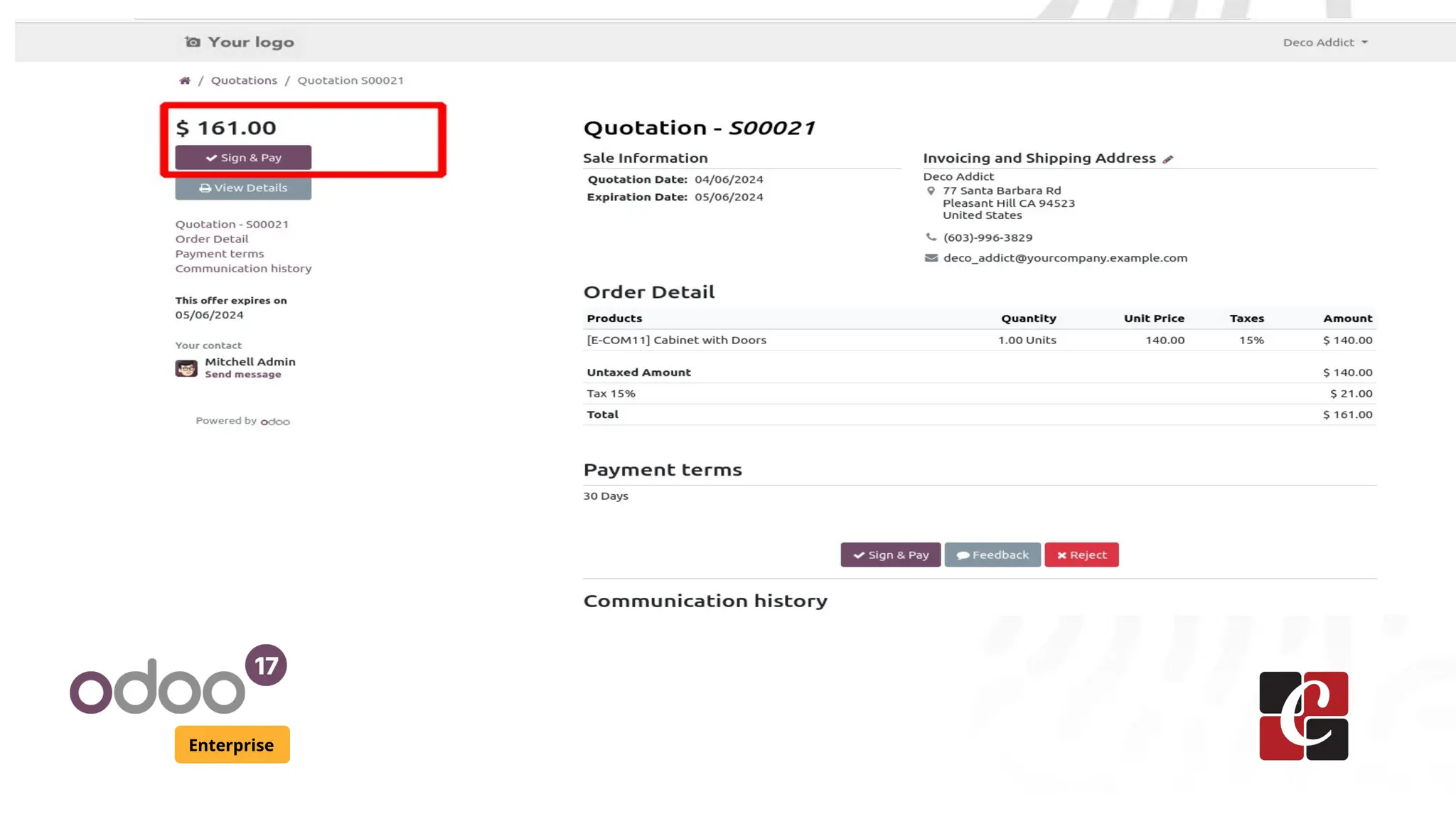Click the camera icon in Your logo
The image size is (1456, 819).
coord(193,42)
